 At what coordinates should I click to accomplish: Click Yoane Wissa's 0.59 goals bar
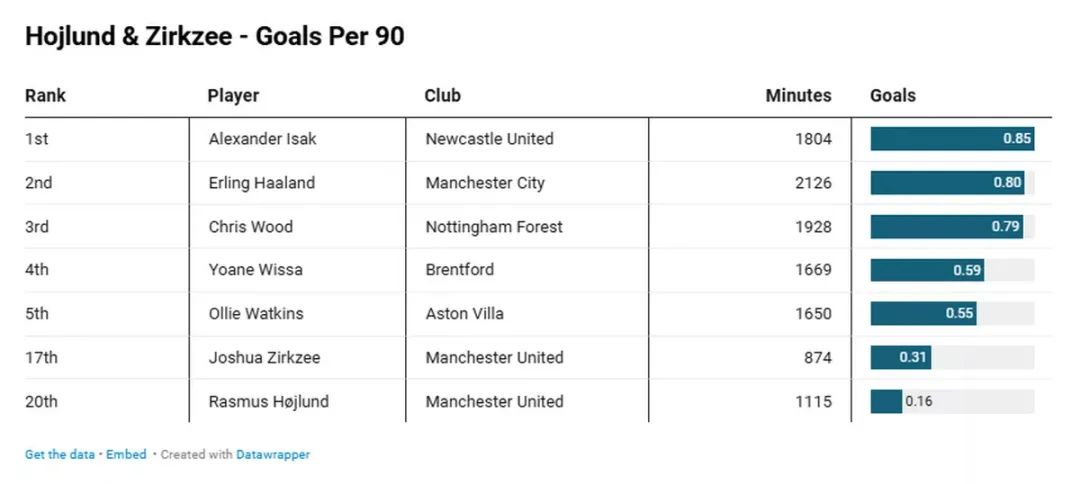pos(927,270)
